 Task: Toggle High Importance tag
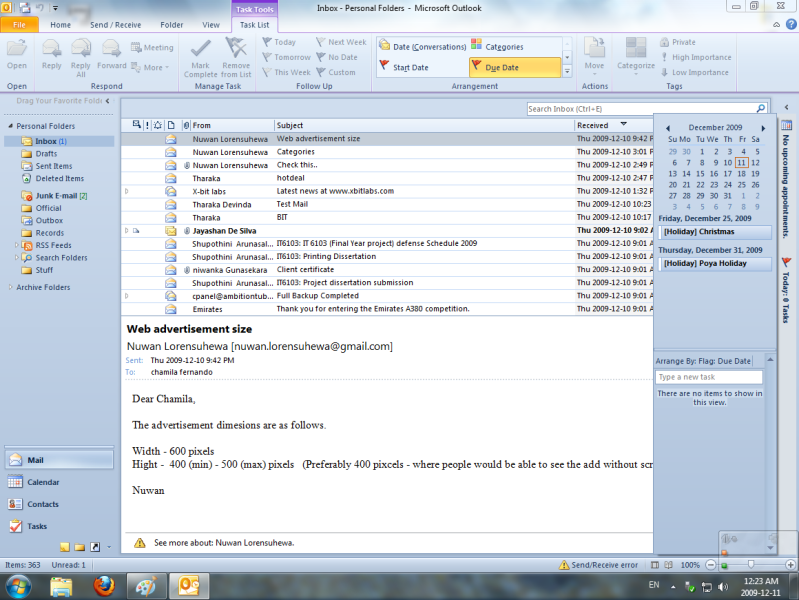696,57
